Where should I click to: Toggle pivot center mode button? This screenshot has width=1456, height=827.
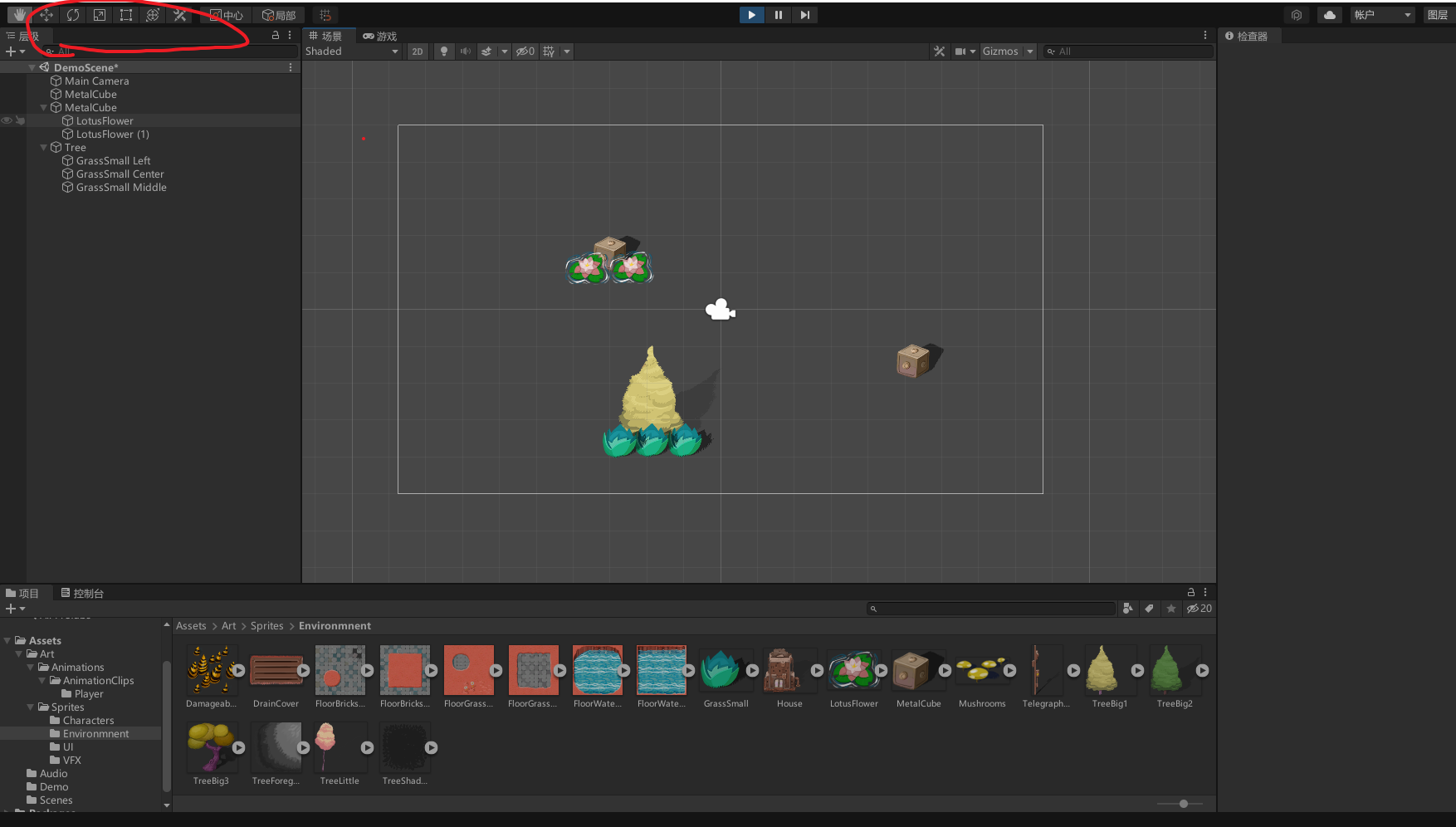coord(226,15)
